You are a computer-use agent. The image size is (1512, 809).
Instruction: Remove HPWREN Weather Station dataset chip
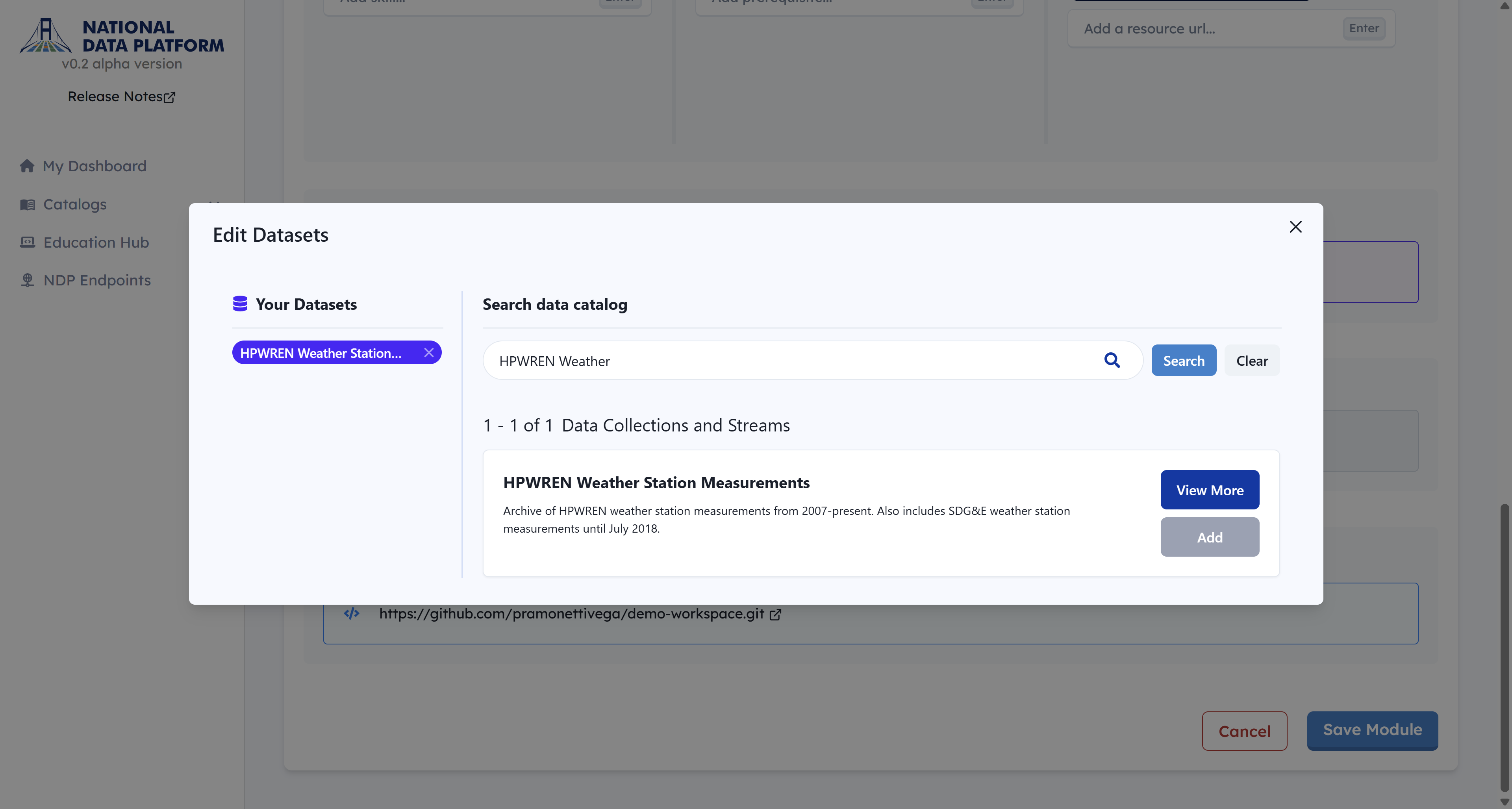pos(429,353)
